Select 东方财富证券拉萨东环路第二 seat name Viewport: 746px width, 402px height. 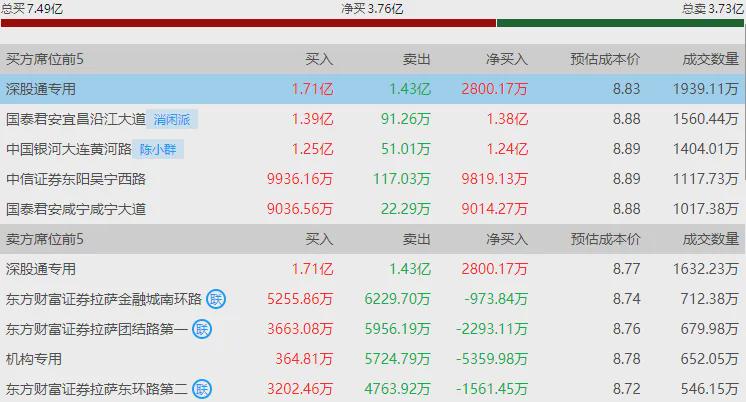tap(97, 389)
